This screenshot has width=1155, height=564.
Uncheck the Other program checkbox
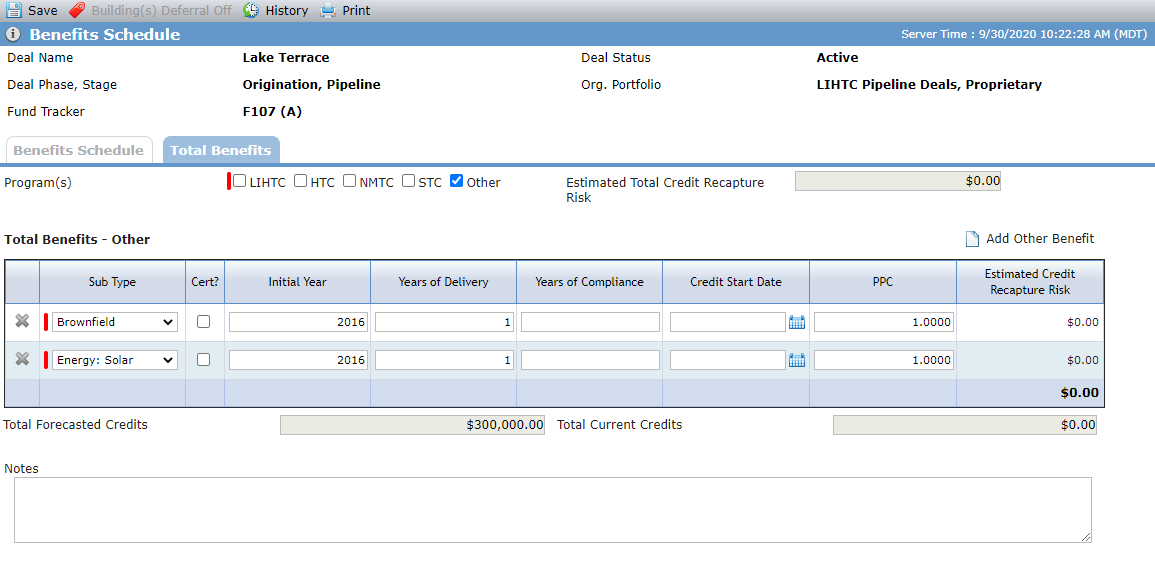457,181
